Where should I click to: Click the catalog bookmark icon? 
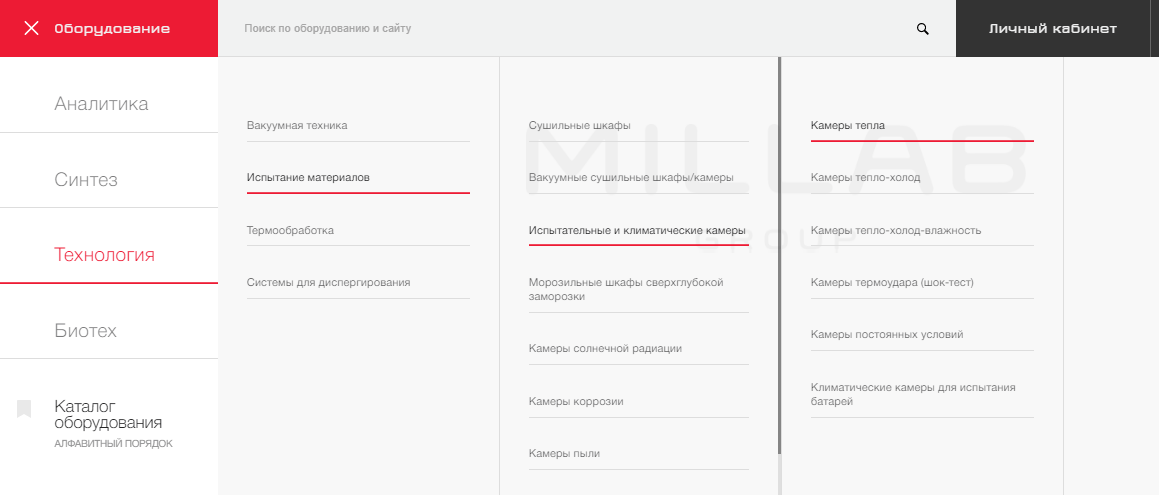coord(24,408)
